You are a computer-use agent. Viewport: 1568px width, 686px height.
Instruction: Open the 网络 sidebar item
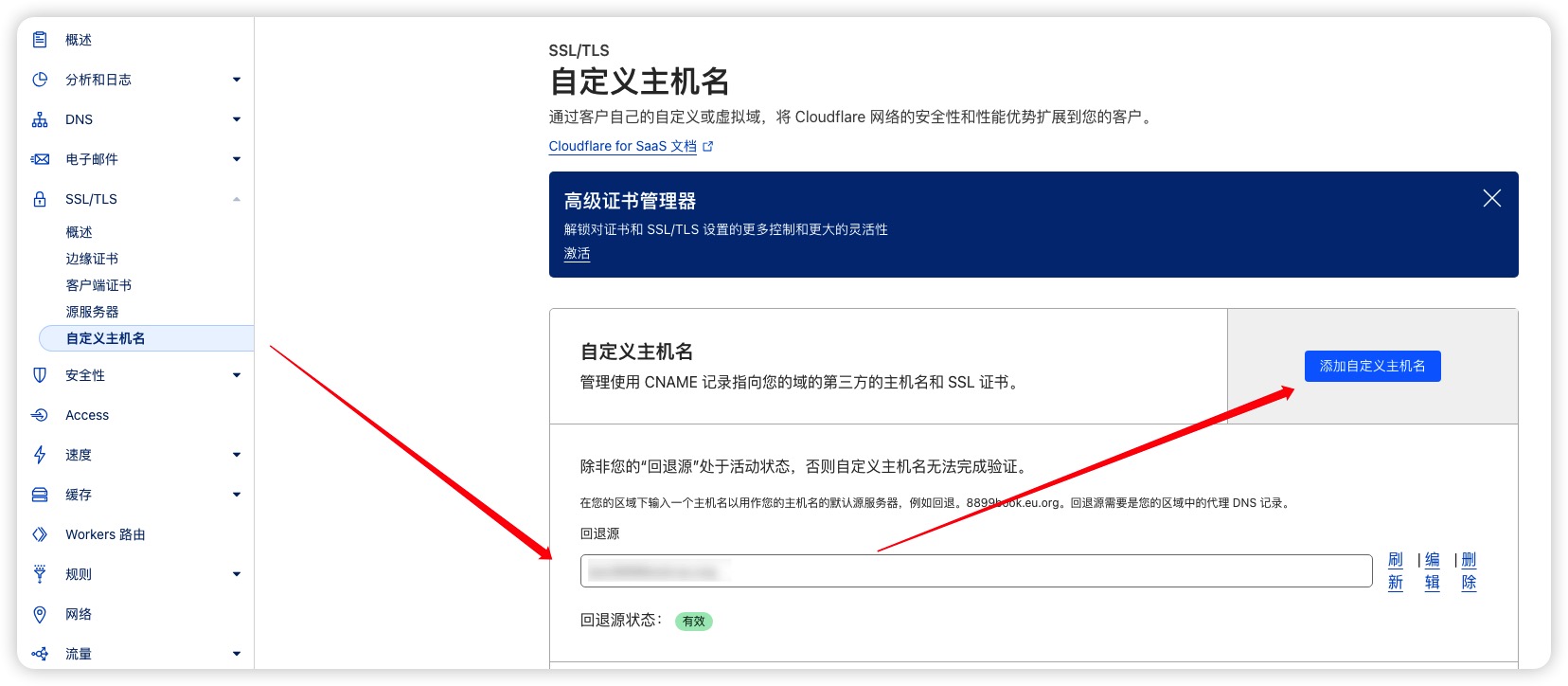pos(79,614)
